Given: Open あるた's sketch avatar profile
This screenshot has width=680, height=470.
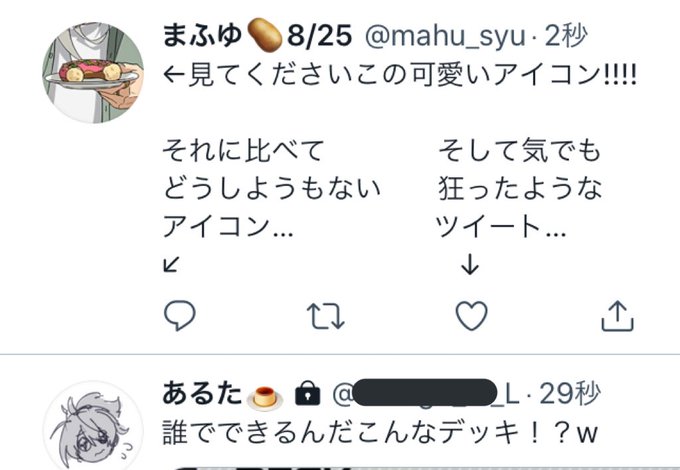Looking at the screenshot, I should (x=93, y=426).
